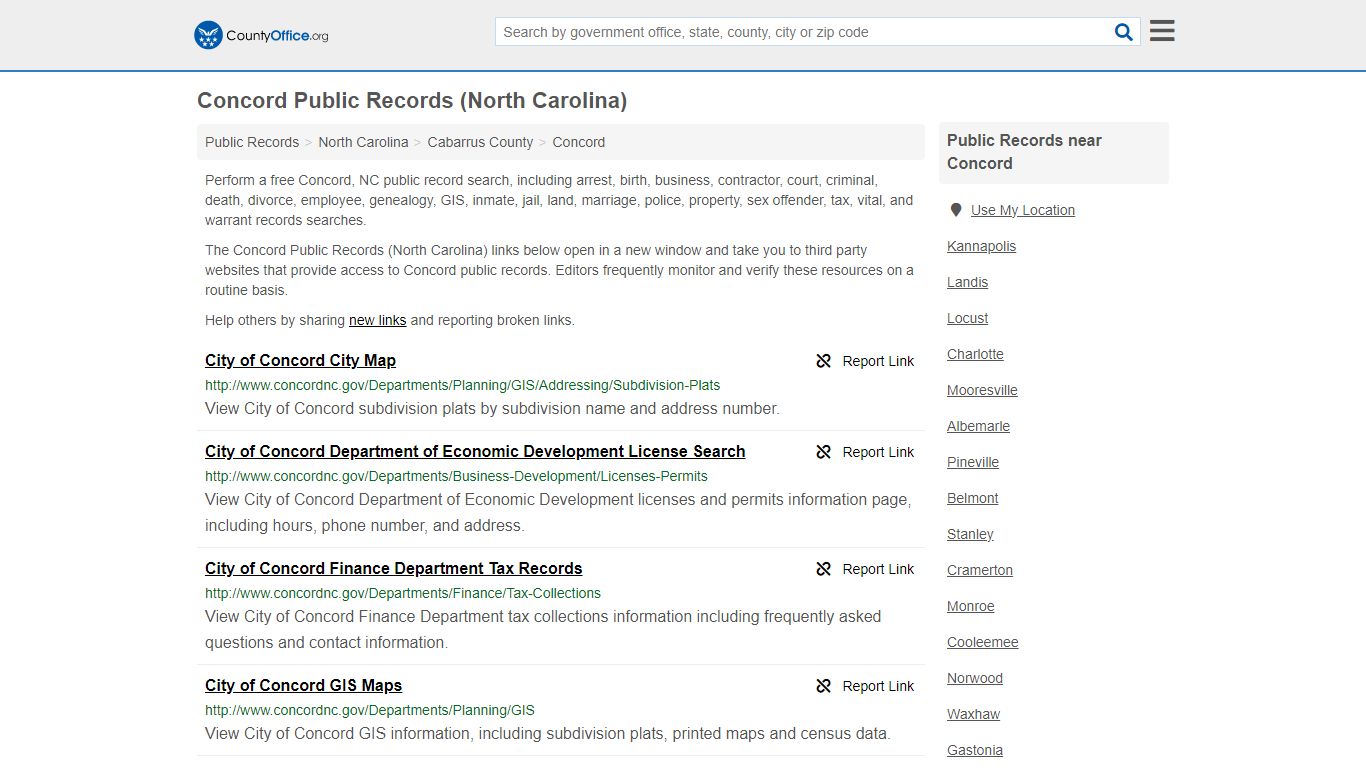Open the hamburger menu icon
1366x768 pixels.
click(1162, 31)
